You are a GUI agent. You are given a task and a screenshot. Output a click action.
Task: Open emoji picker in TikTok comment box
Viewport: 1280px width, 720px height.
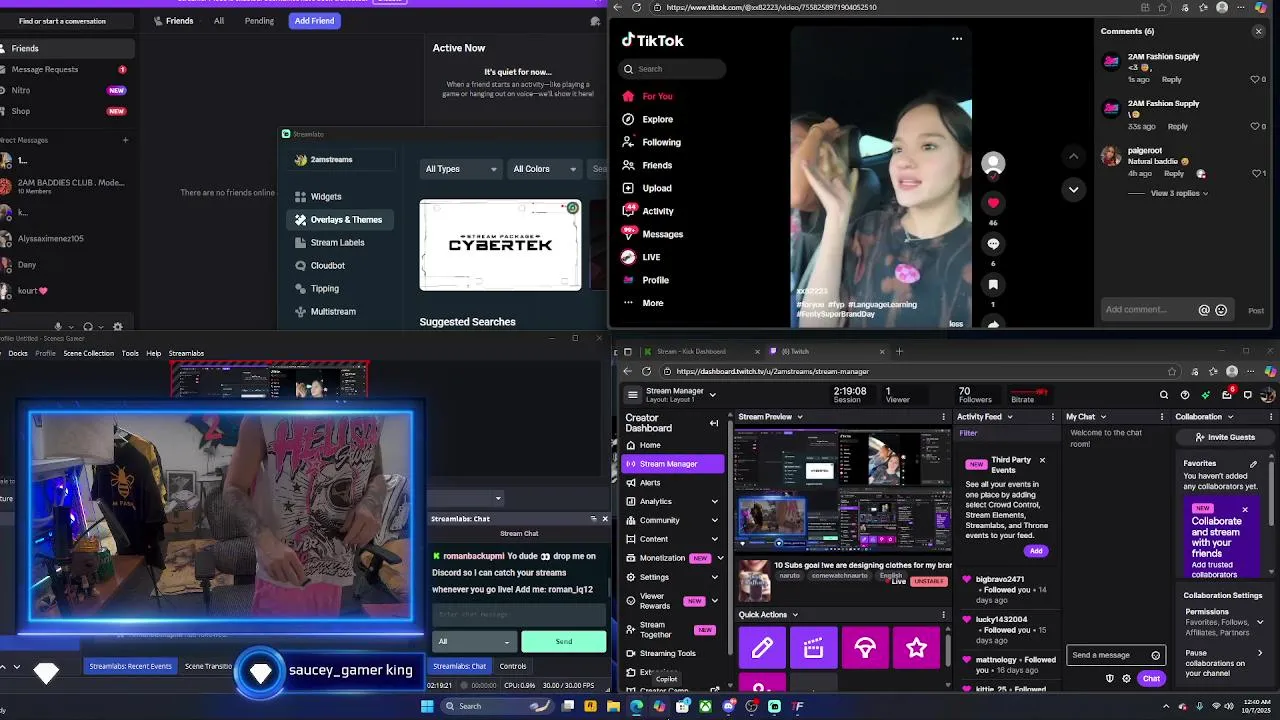[x=1221, y=310]
